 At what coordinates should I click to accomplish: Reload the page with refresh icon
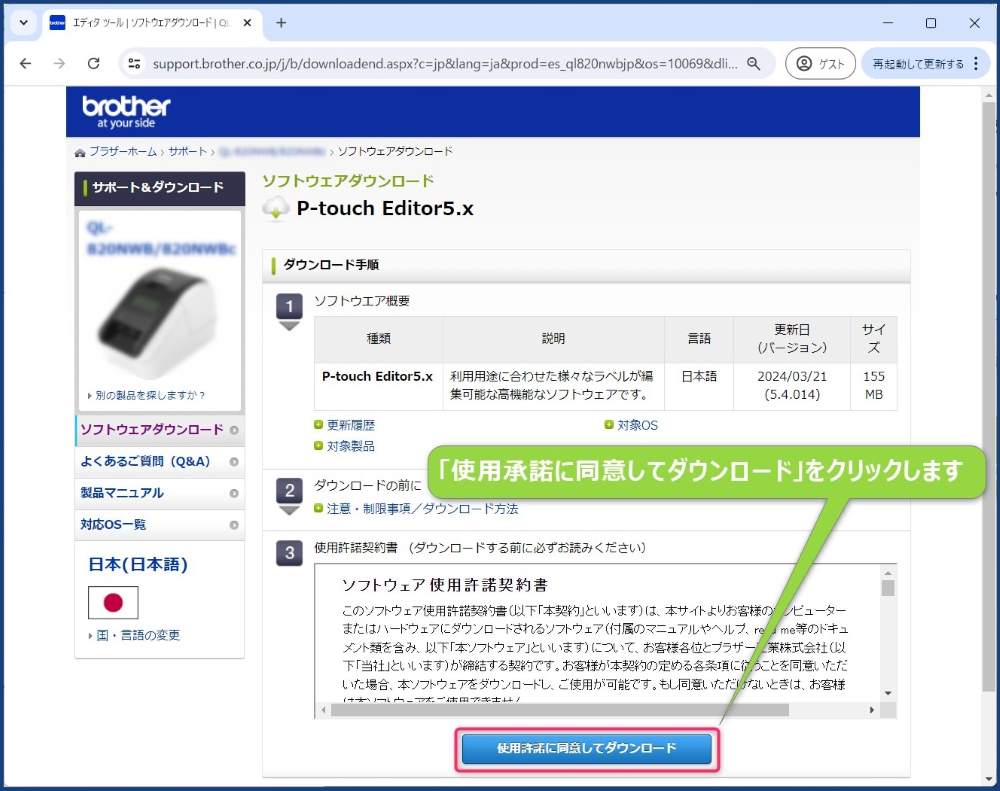tap(94, 63)
